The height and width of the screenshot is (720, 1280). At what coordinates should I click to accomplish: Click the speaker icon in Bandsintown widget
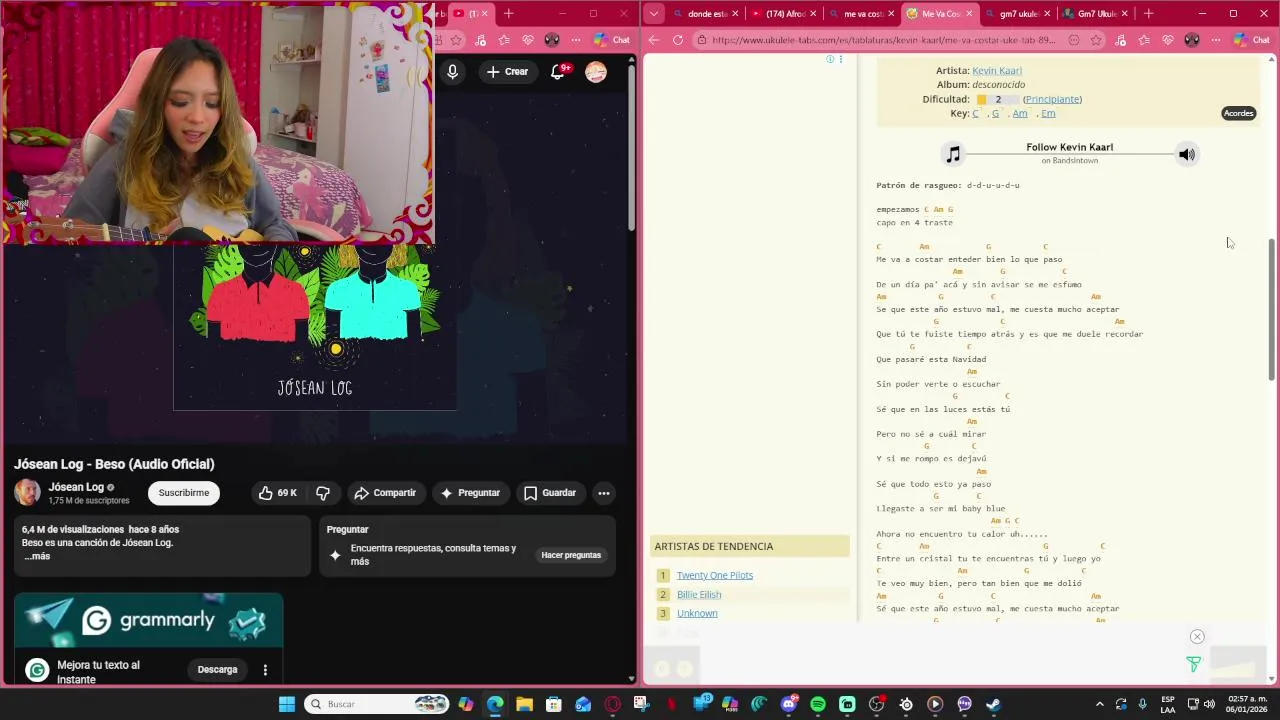tap(1187, 154)
